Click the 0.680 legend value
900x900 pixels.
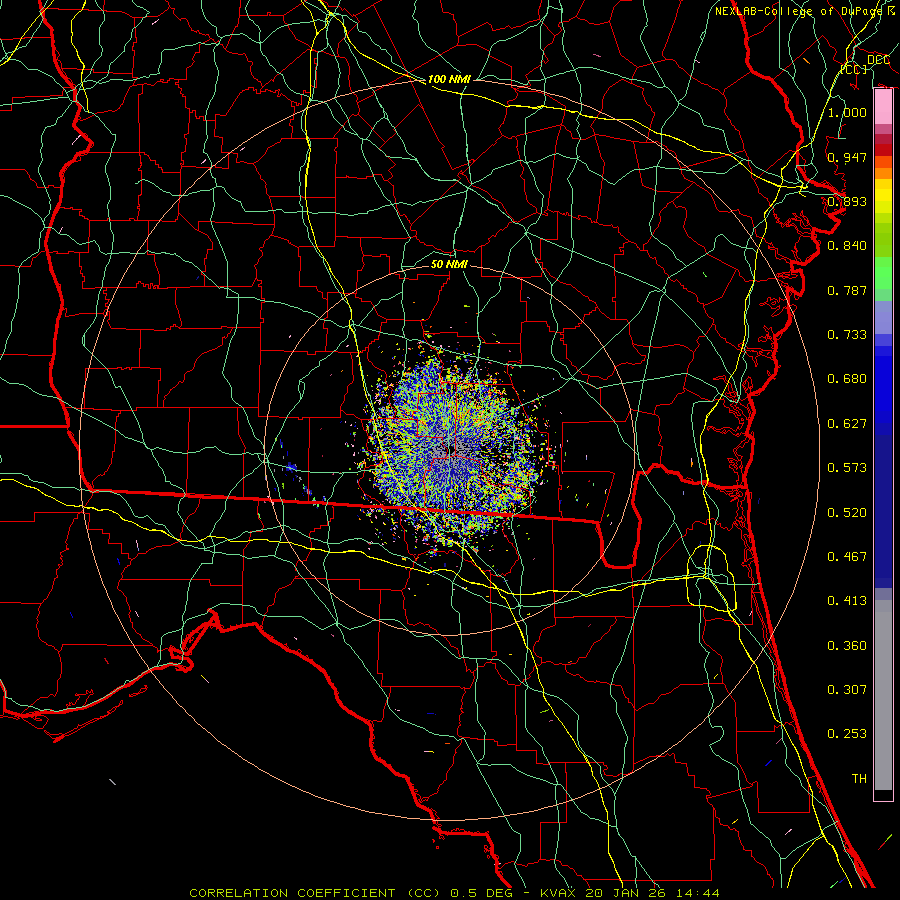[x=847, y=379]
